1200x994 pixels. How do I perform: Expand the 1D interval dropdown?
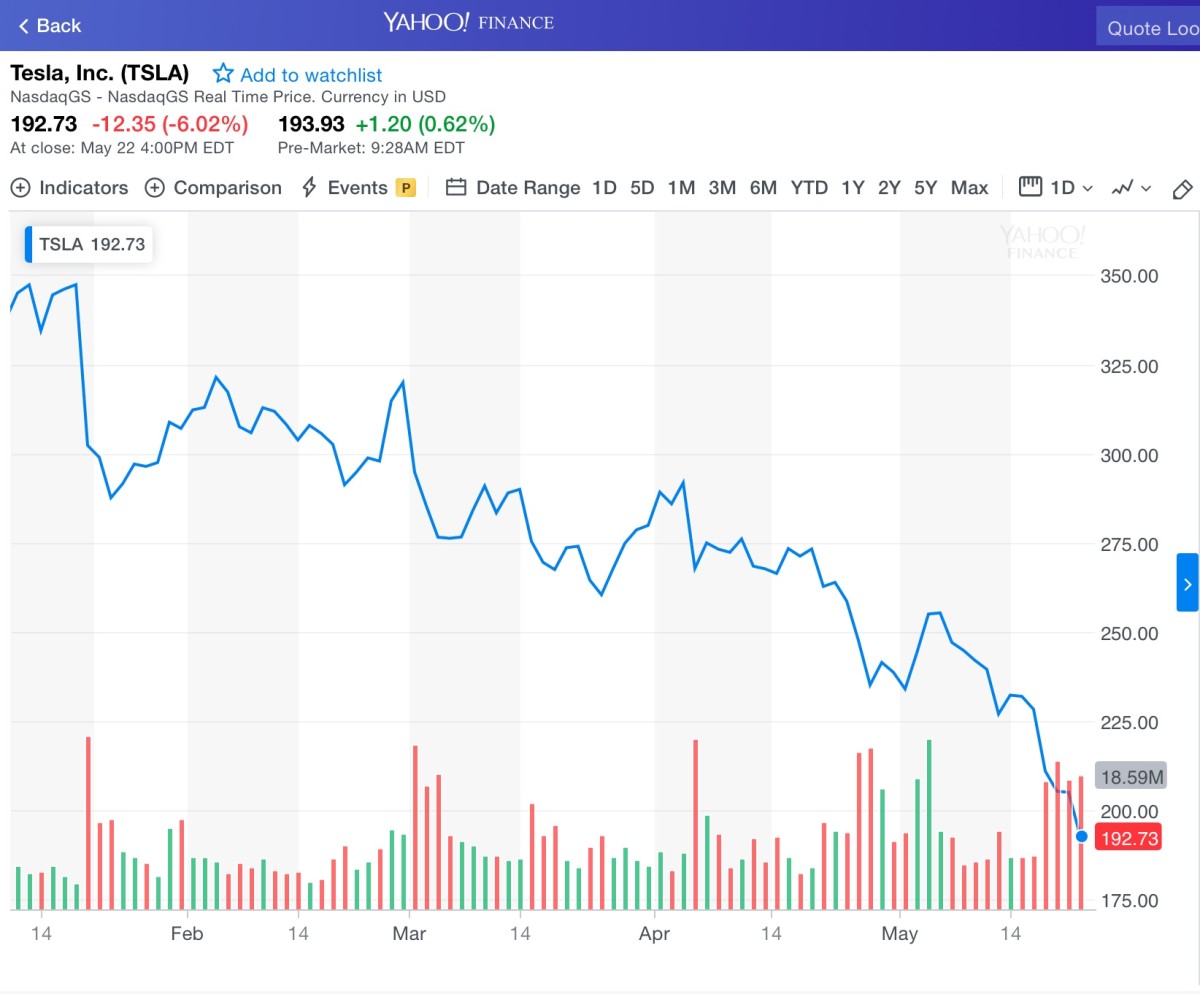1064,188
